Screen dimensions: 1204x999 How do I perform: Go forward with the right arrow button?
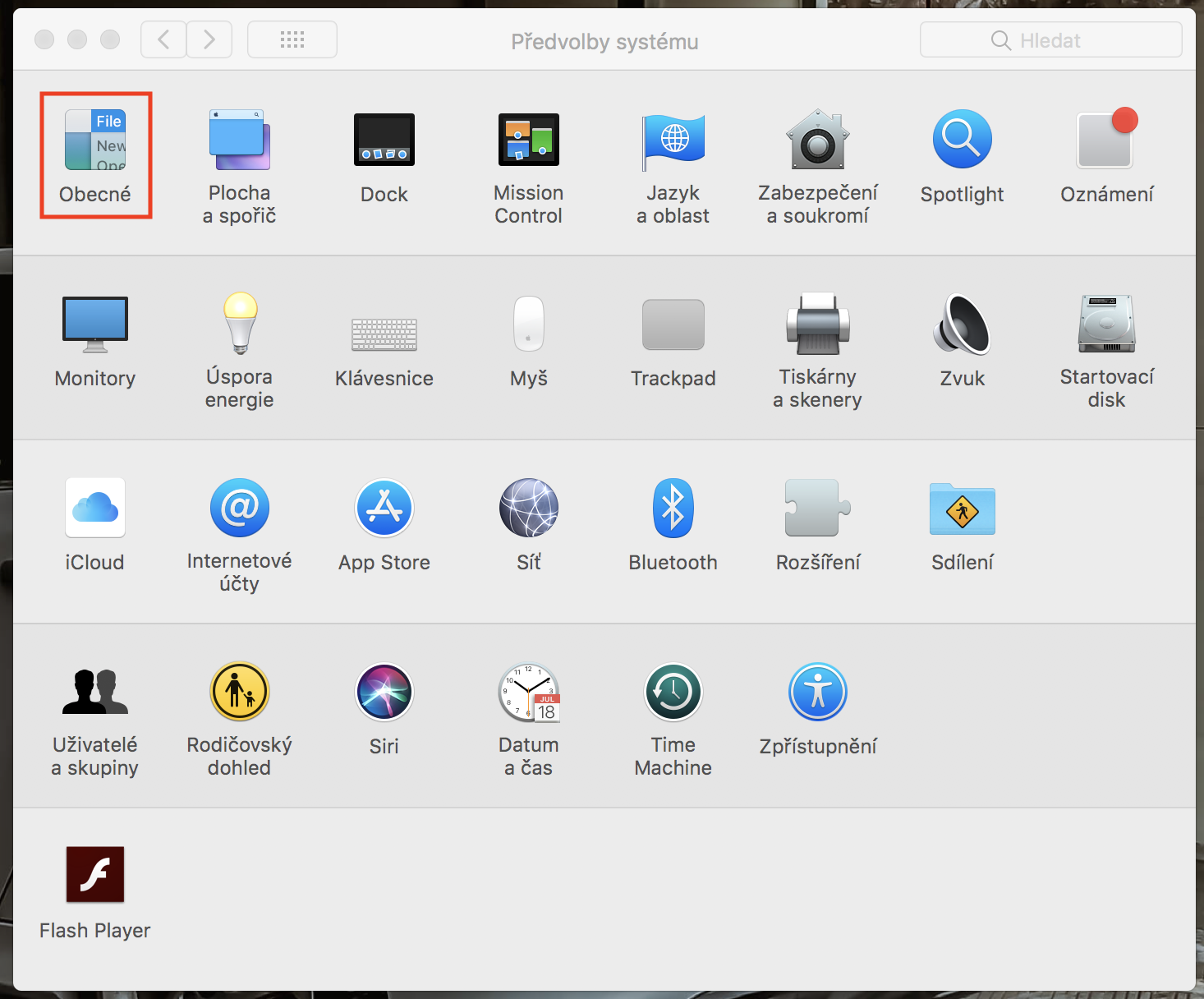click(209, 39)
